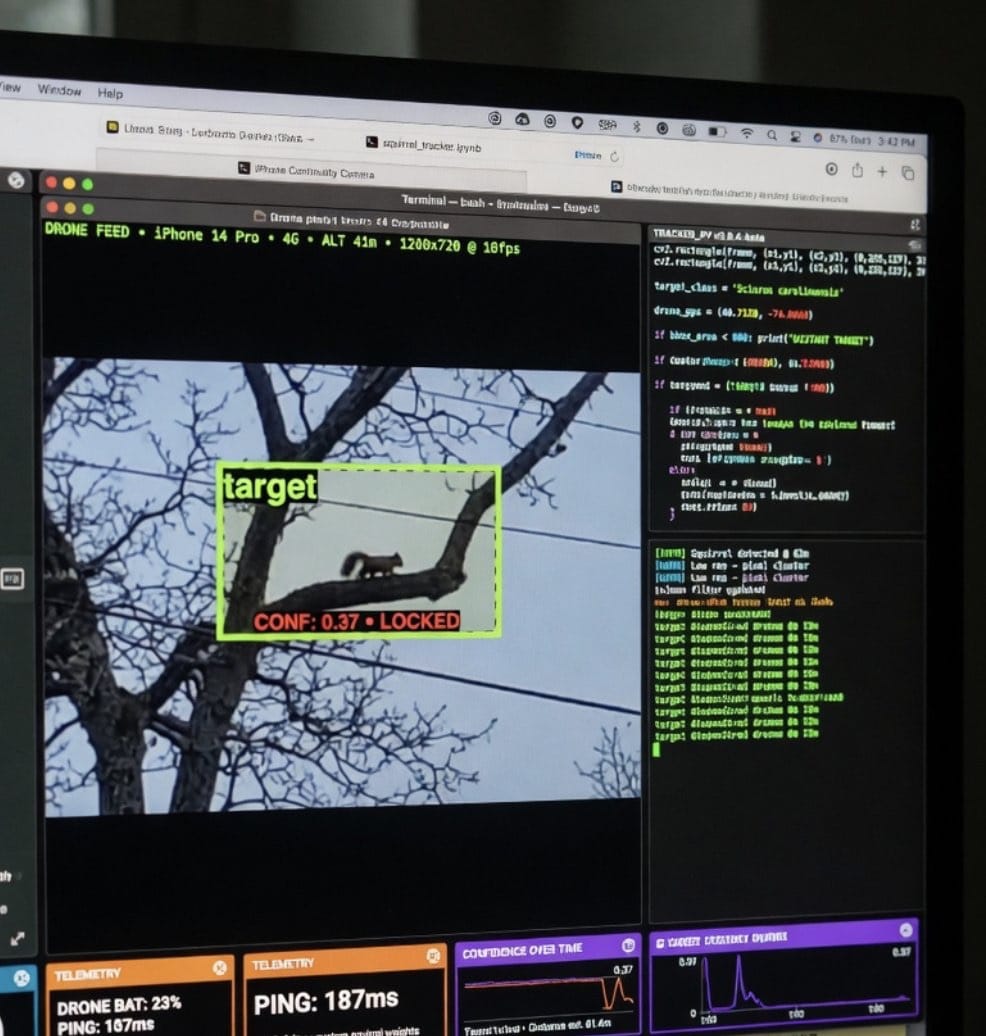Click the round icon atop the left sidebar

coord(17,179)
